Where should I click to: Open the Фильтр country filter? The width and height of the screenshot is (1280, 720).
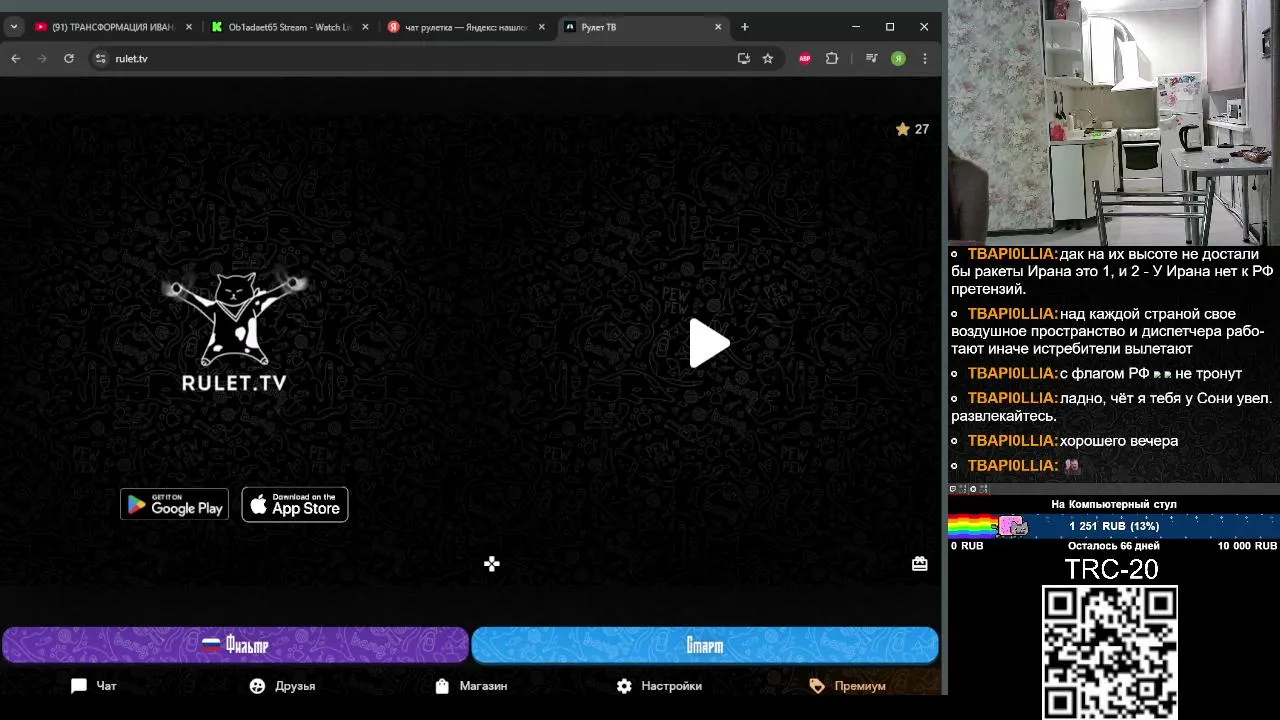(x=235, y=645)
